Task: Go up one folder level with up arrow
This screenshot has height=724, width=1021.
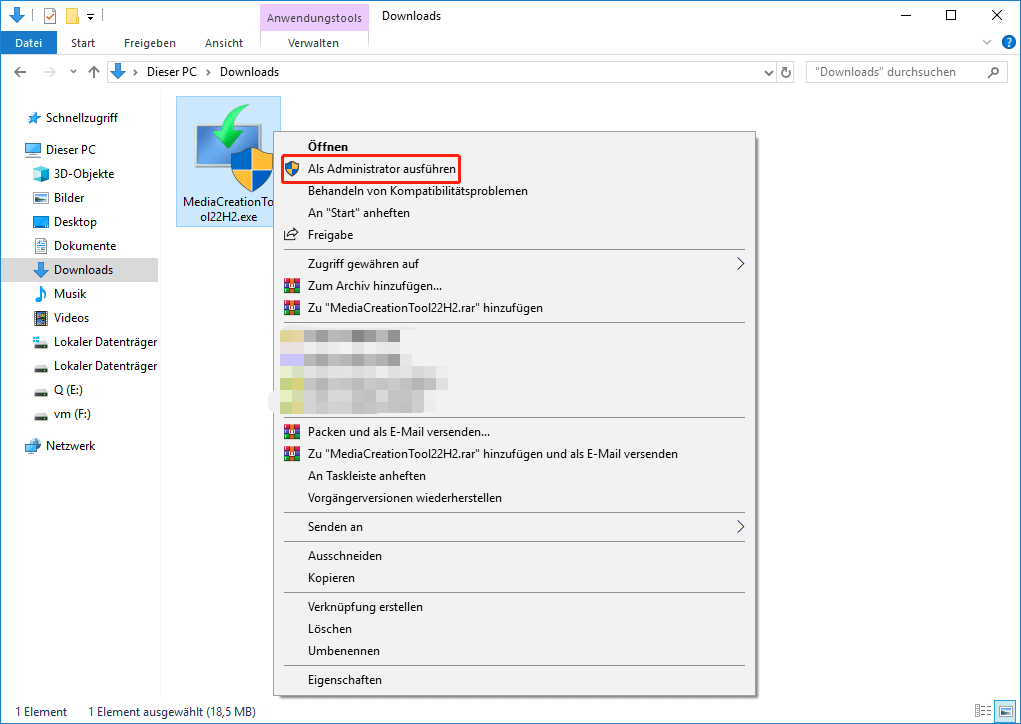Action: click(94, 72)
